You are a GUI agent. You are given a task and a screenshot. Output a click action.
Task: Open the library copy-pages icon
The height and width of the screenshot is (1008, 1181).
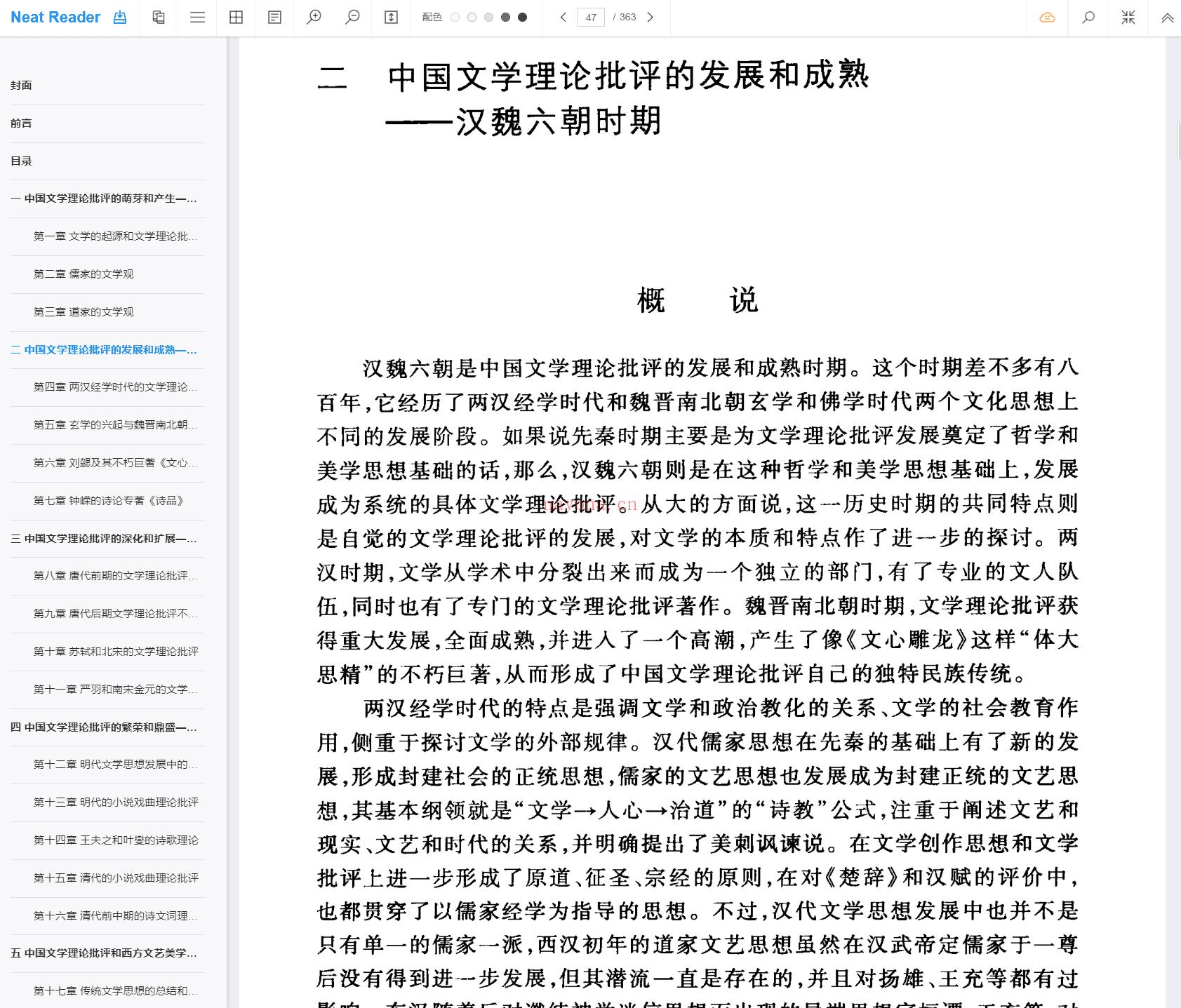(x=159, y=18)
